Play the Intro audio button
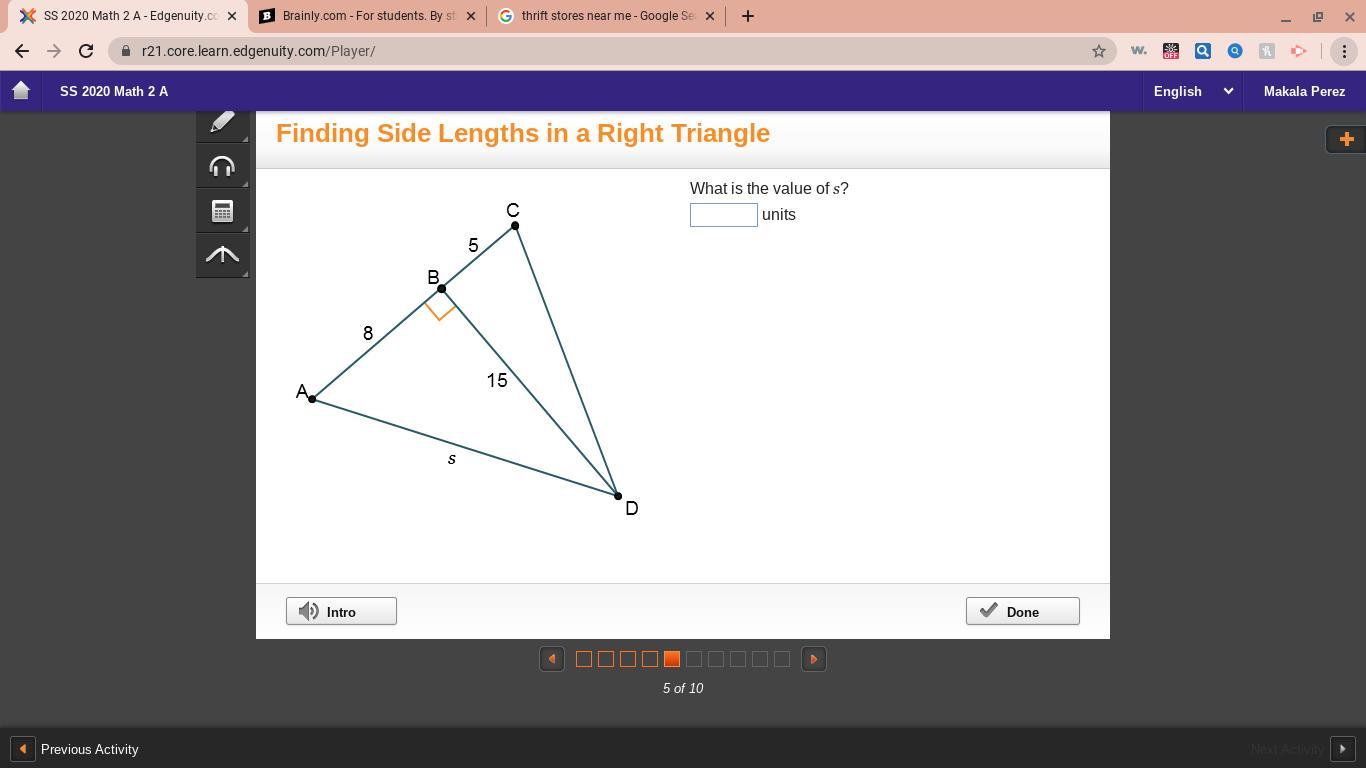This screenshot has width=1366, height=768. click(x=341, y=611)
